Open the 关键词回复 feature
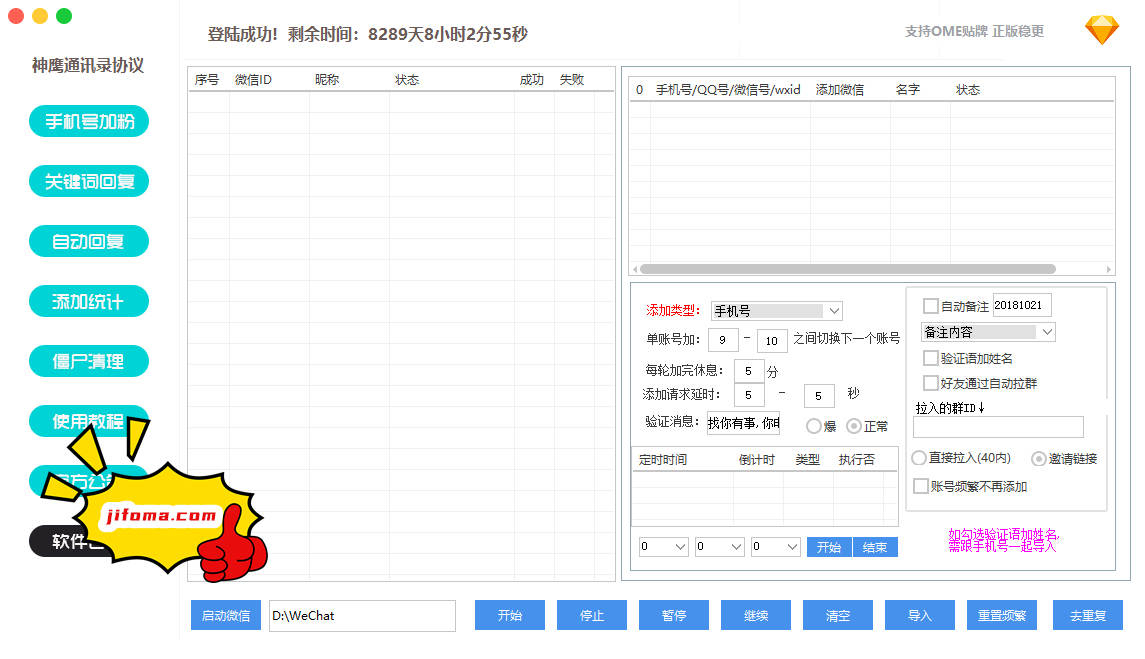Viewport: 1145px width, 659px height. click(x=88, y=181)
